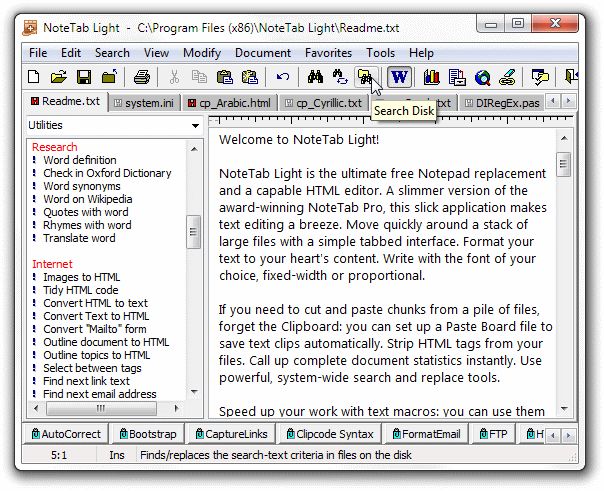
Task: Run the Translate word clip
Action: pos(79,238)
